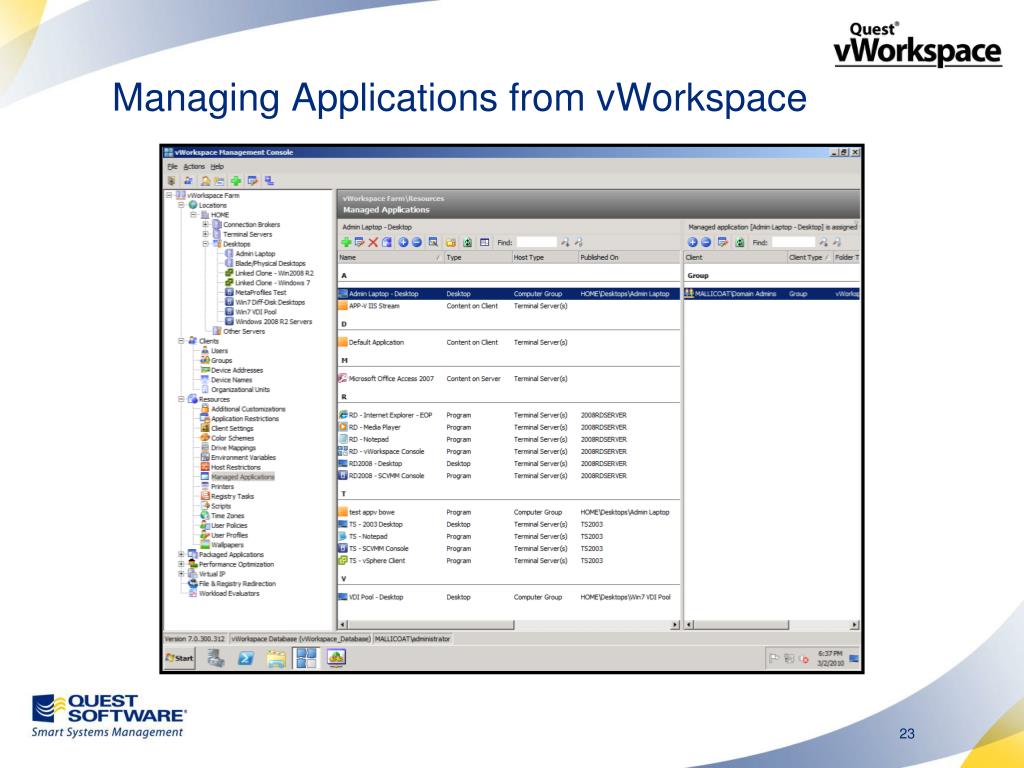Click the columns layout icon beside the Find label
Screen dimensions: 1024x768
[485, 242]
